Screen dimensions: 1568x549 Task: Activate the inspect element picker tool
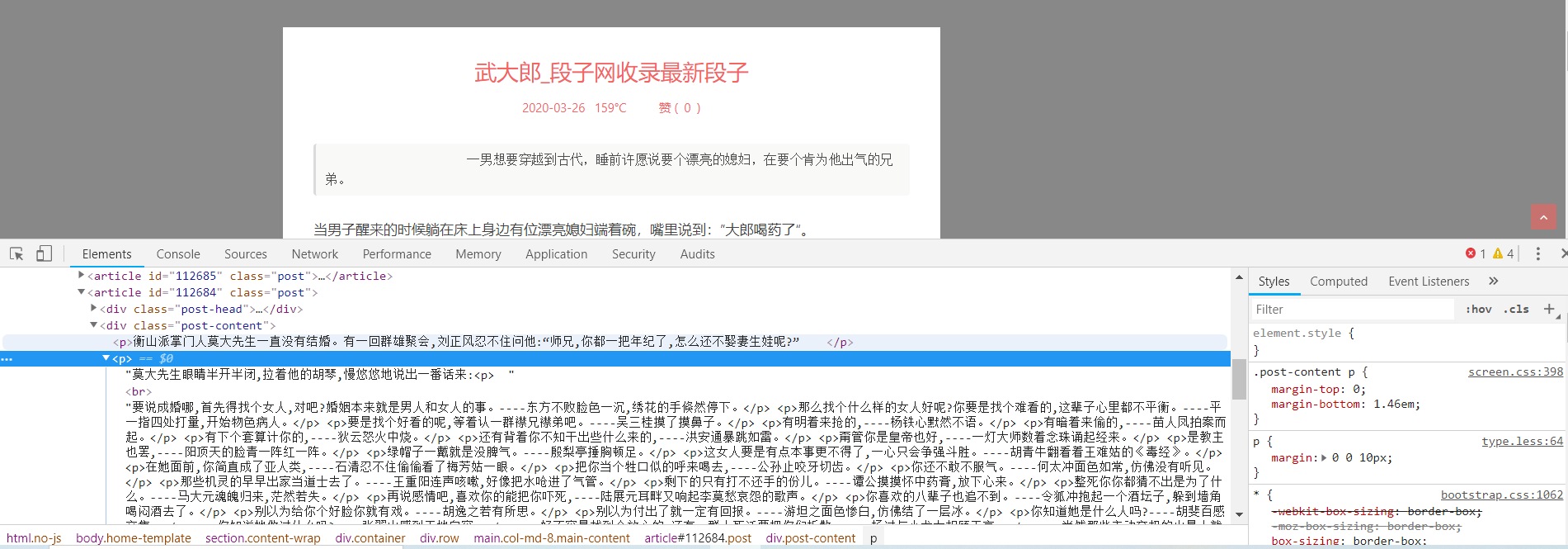tap(16, 253)
